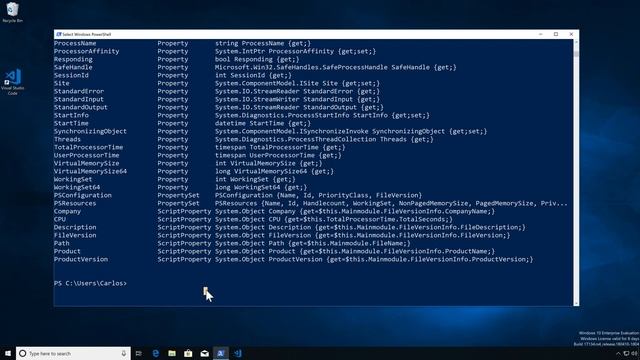Click the active PowerShell taskbar button

pyautogui.click(x=221, y=353)
